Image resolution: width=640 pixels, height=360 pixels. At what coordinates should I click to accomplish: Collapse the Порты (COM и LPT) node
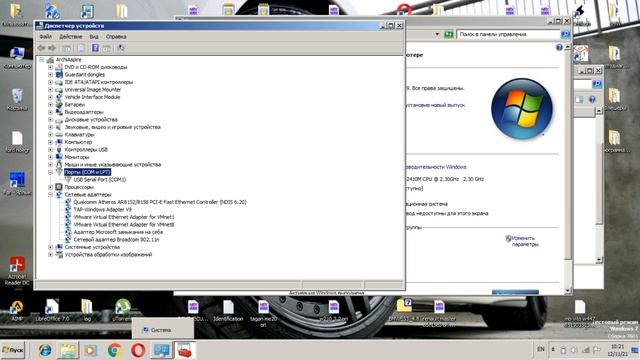point(51,172)
